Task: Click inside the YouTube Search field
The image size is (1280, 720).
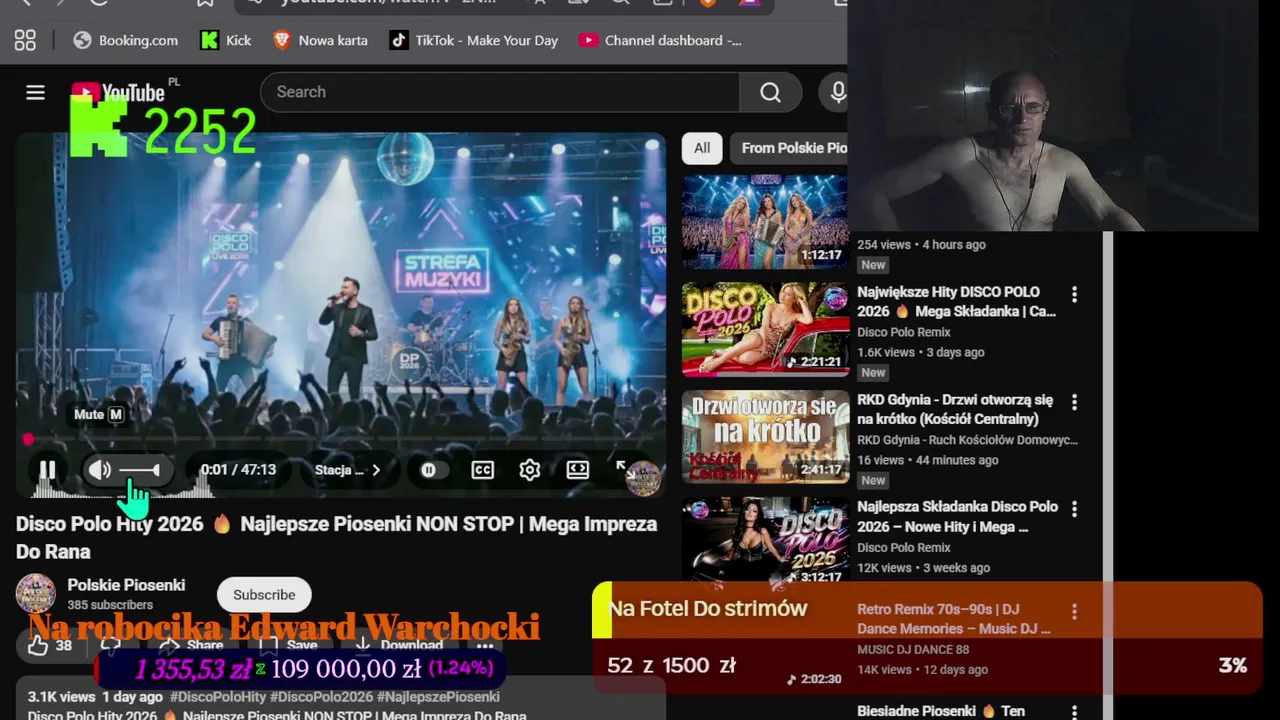Action: coord(500,92)
